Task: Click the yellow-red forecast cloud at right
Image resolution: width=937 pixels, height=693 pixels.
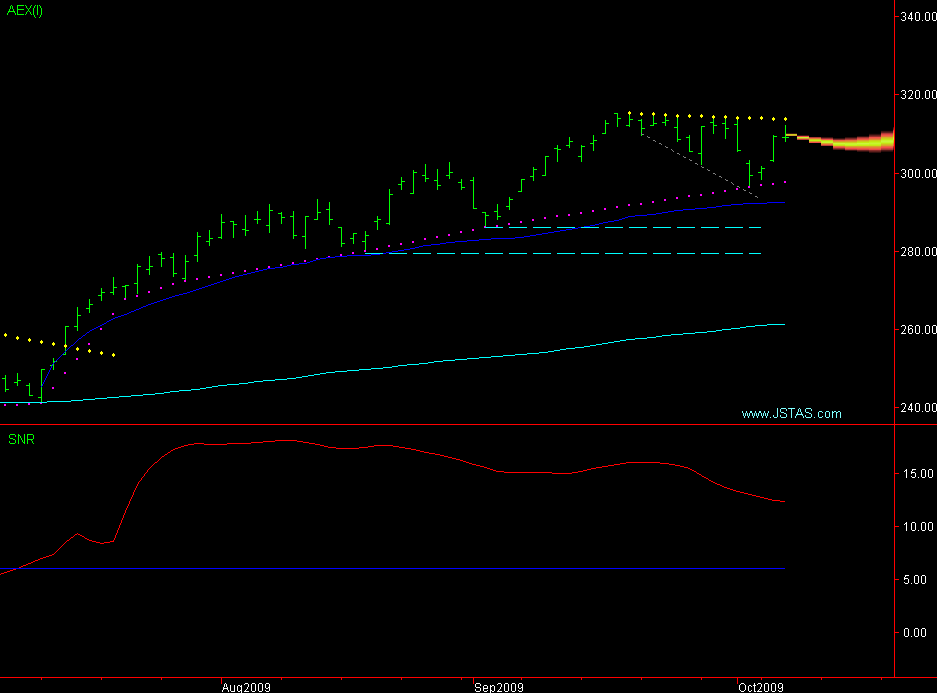Action: point(860,142)
